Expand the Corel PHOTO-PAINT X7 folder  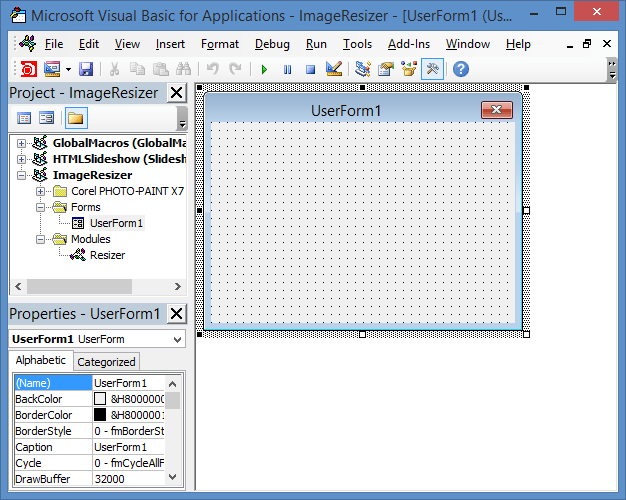coord(40,191)
